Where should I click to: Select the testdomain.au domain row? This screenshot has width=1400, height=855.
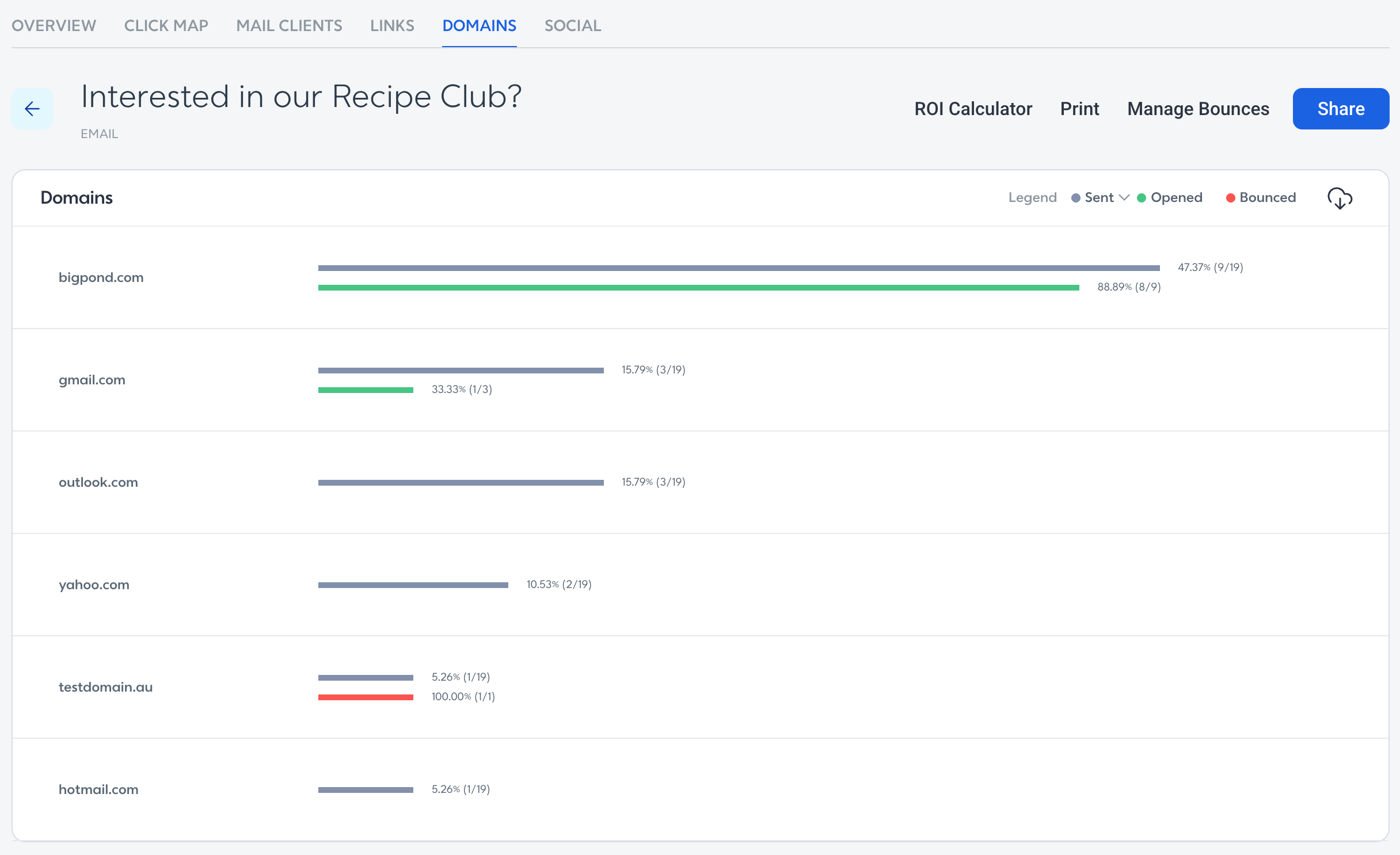tap(701, 687)
